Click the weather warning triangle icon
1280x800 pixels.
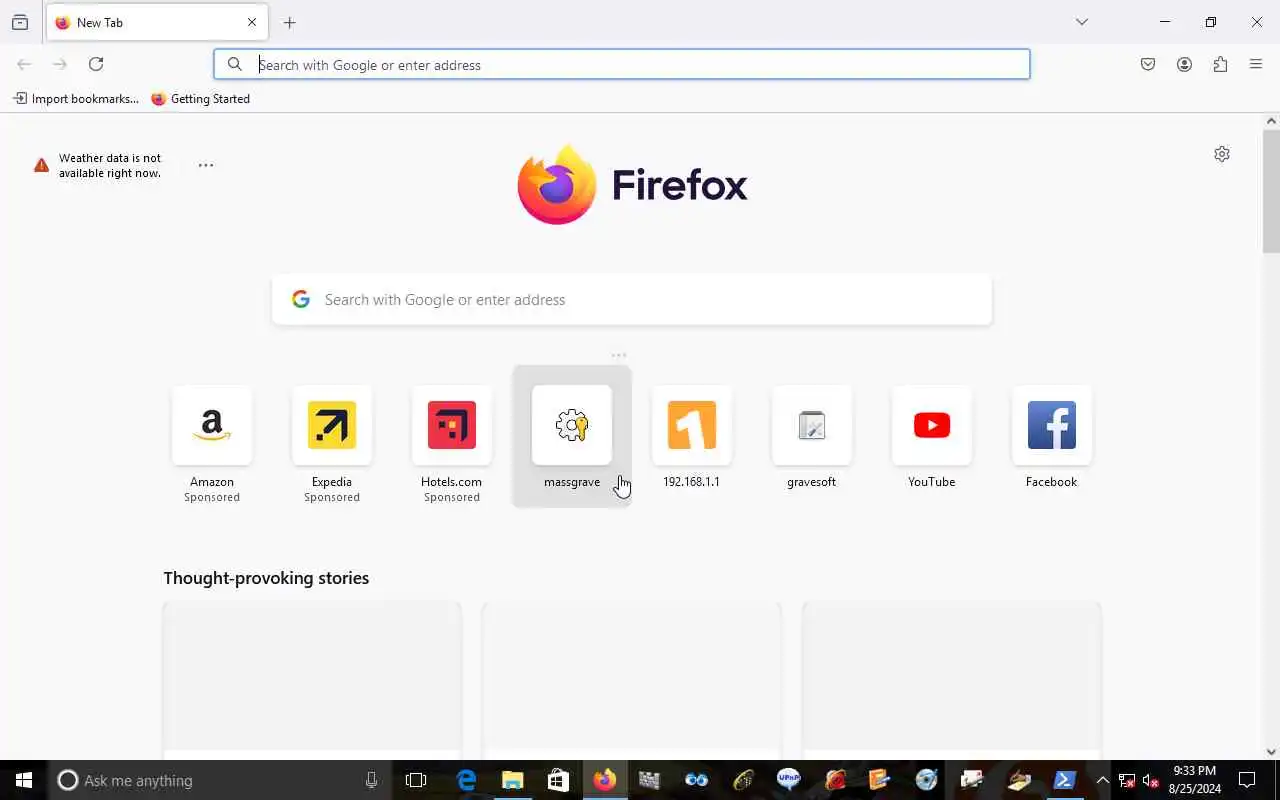[x=41, y=165]
